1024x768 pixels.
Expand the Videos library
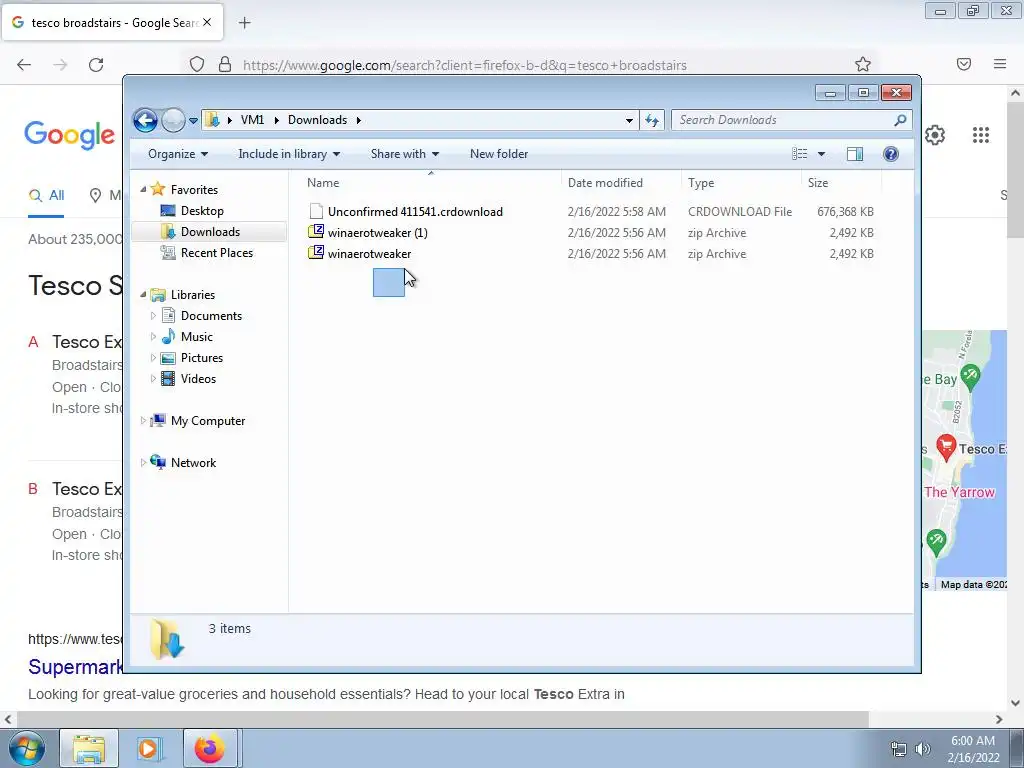click(153, 379)
